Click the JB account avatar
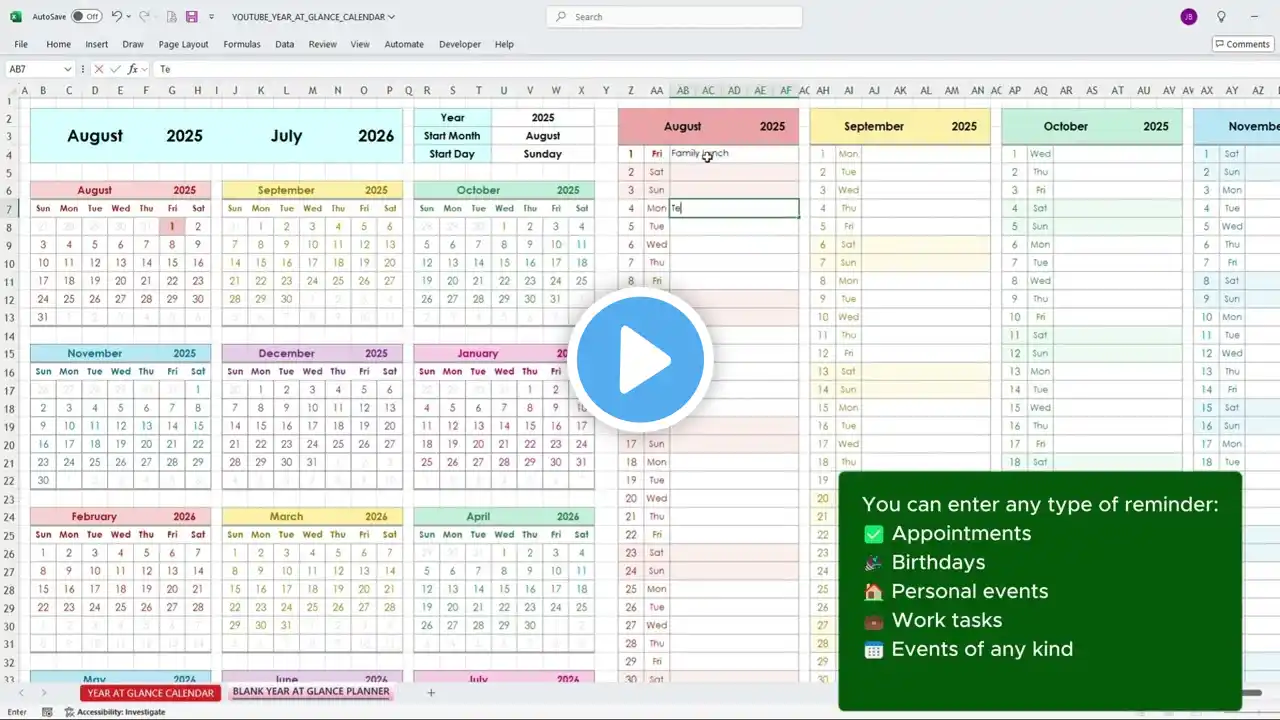This screenshot has width=1280, height=720. (1189, 17)
